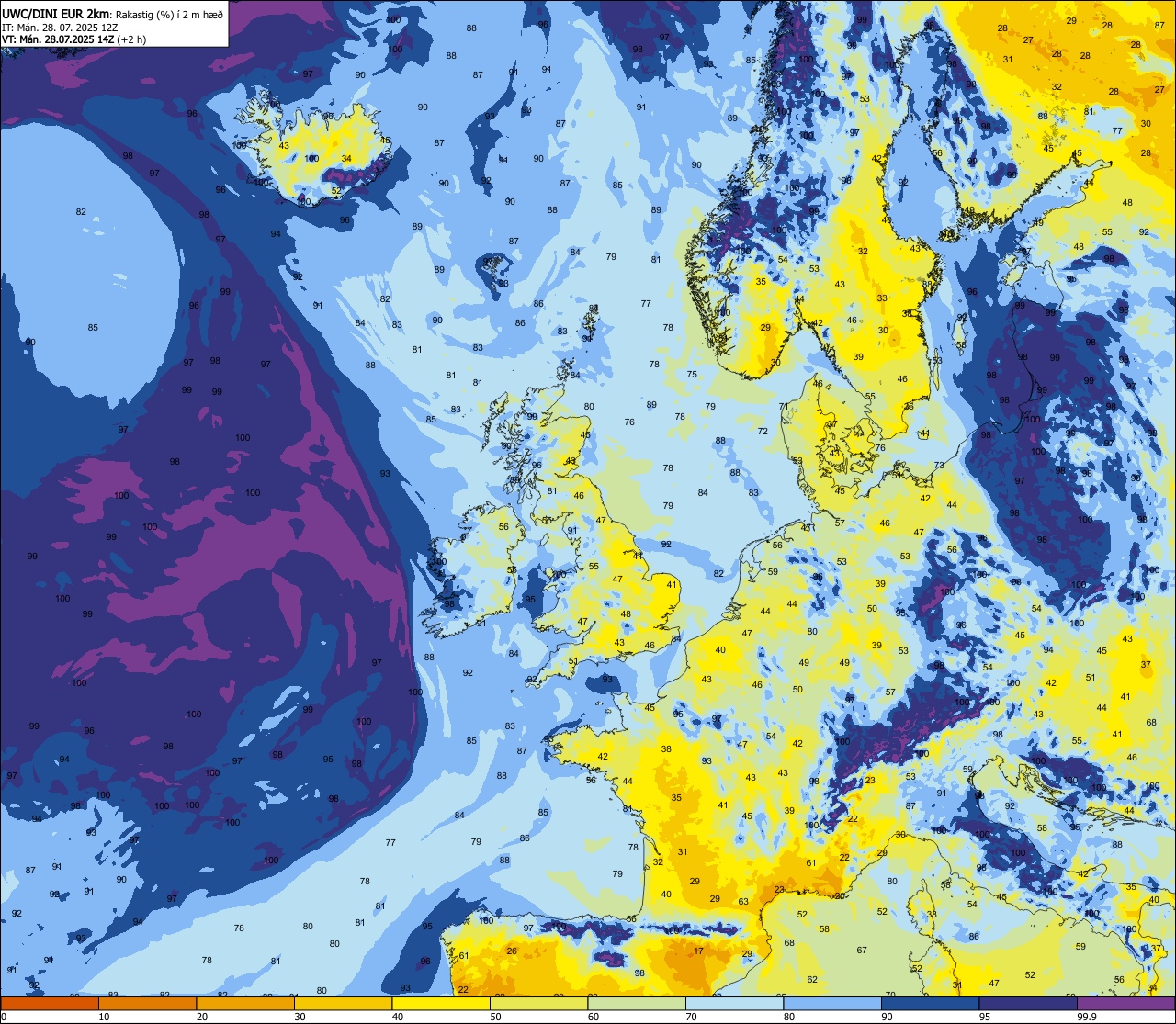Screen dimensions: 1176x1024
Task: Click the legend tick label '10'
Action: coord(104,1017)
